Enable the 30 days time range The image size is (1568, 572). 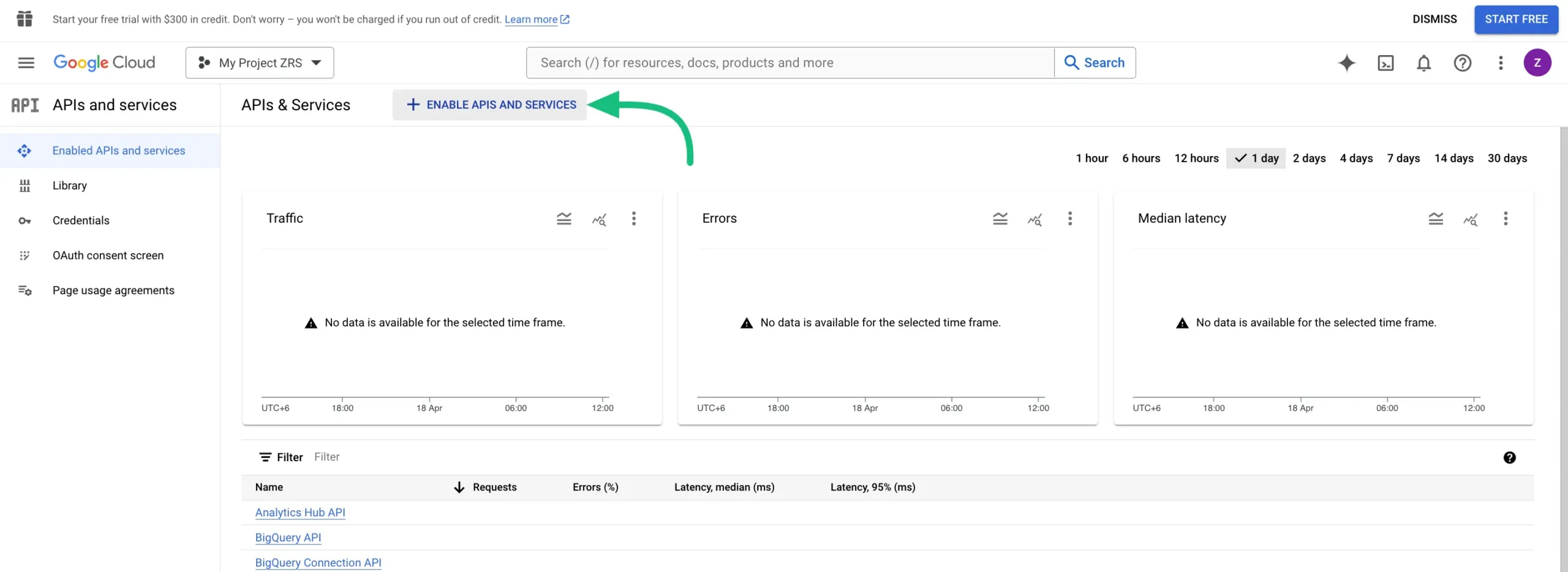pos(1508,158)
